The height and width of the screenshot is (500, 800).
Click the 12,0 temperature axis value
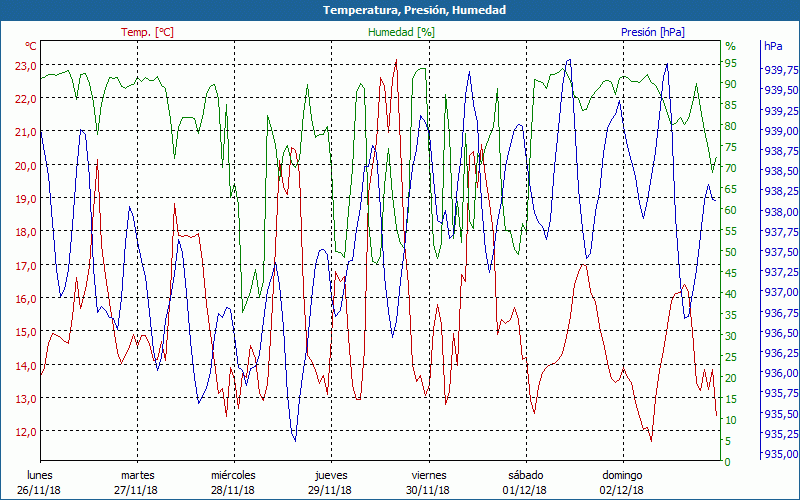(26, 432)
